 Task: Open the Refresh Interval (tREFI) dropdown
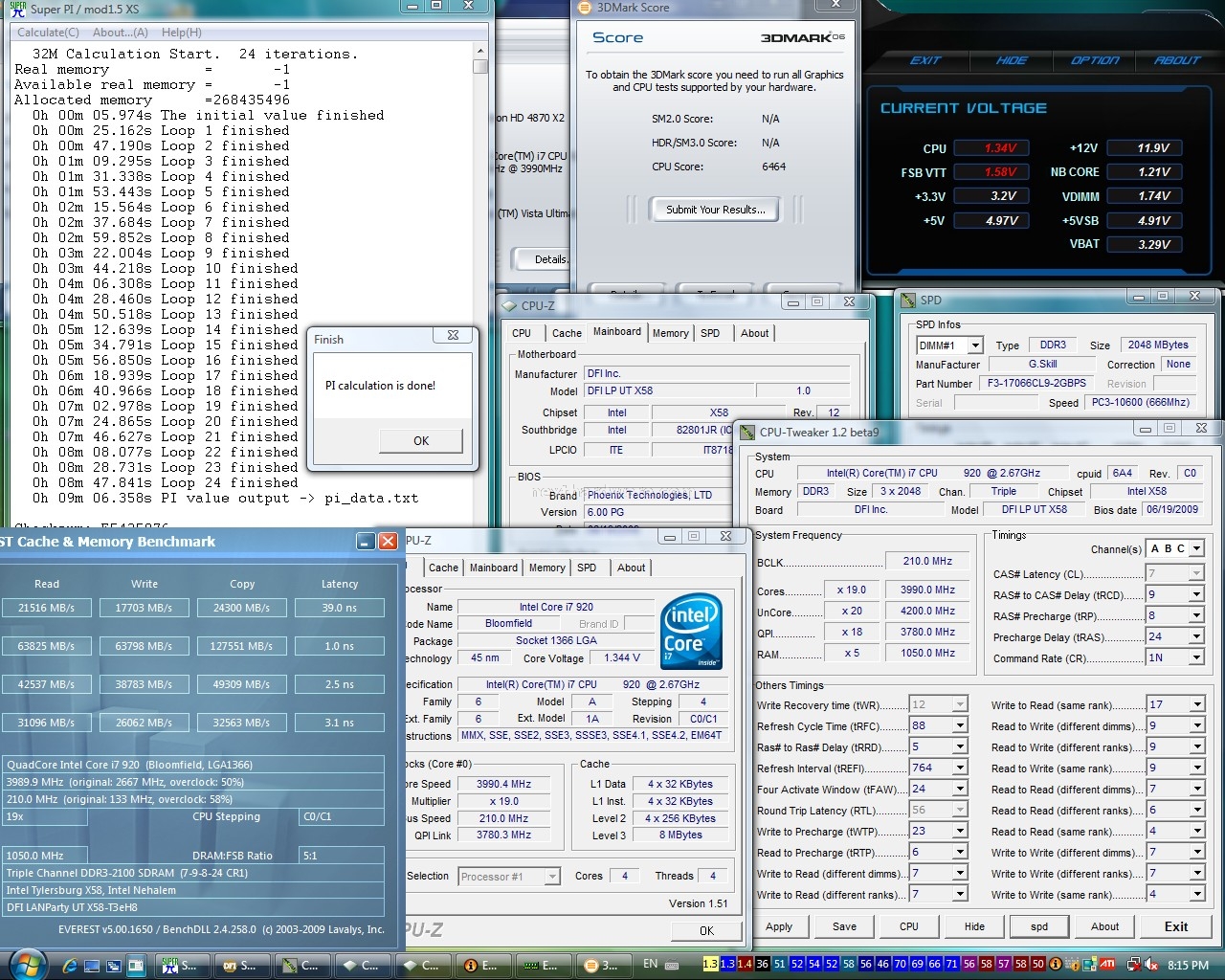[x=960, y=768]
